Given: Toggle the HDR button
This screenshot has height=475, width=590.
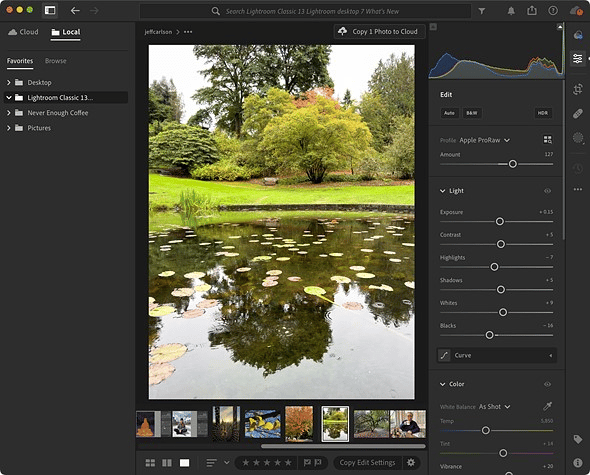Looking at the screenshot, I should tap(543, 113).
